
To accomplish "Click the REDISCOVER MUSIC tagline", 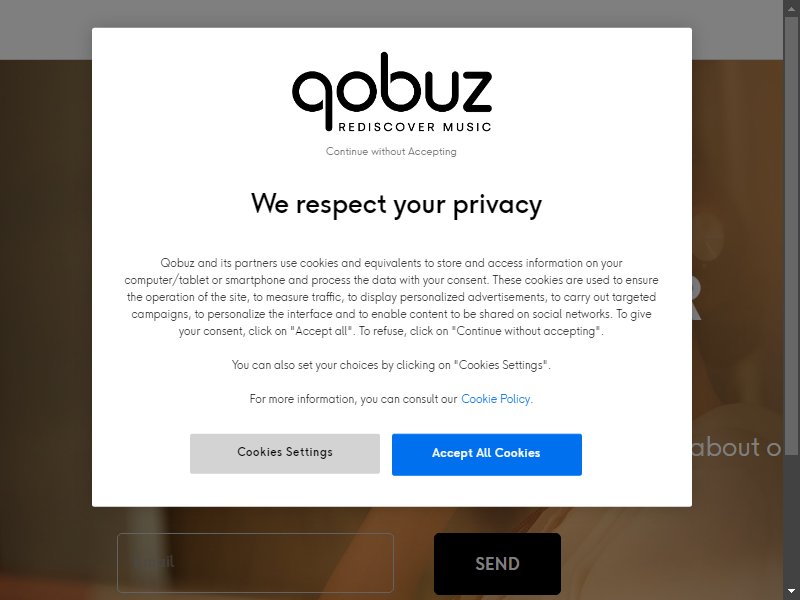I will click(x=415, y=127).
